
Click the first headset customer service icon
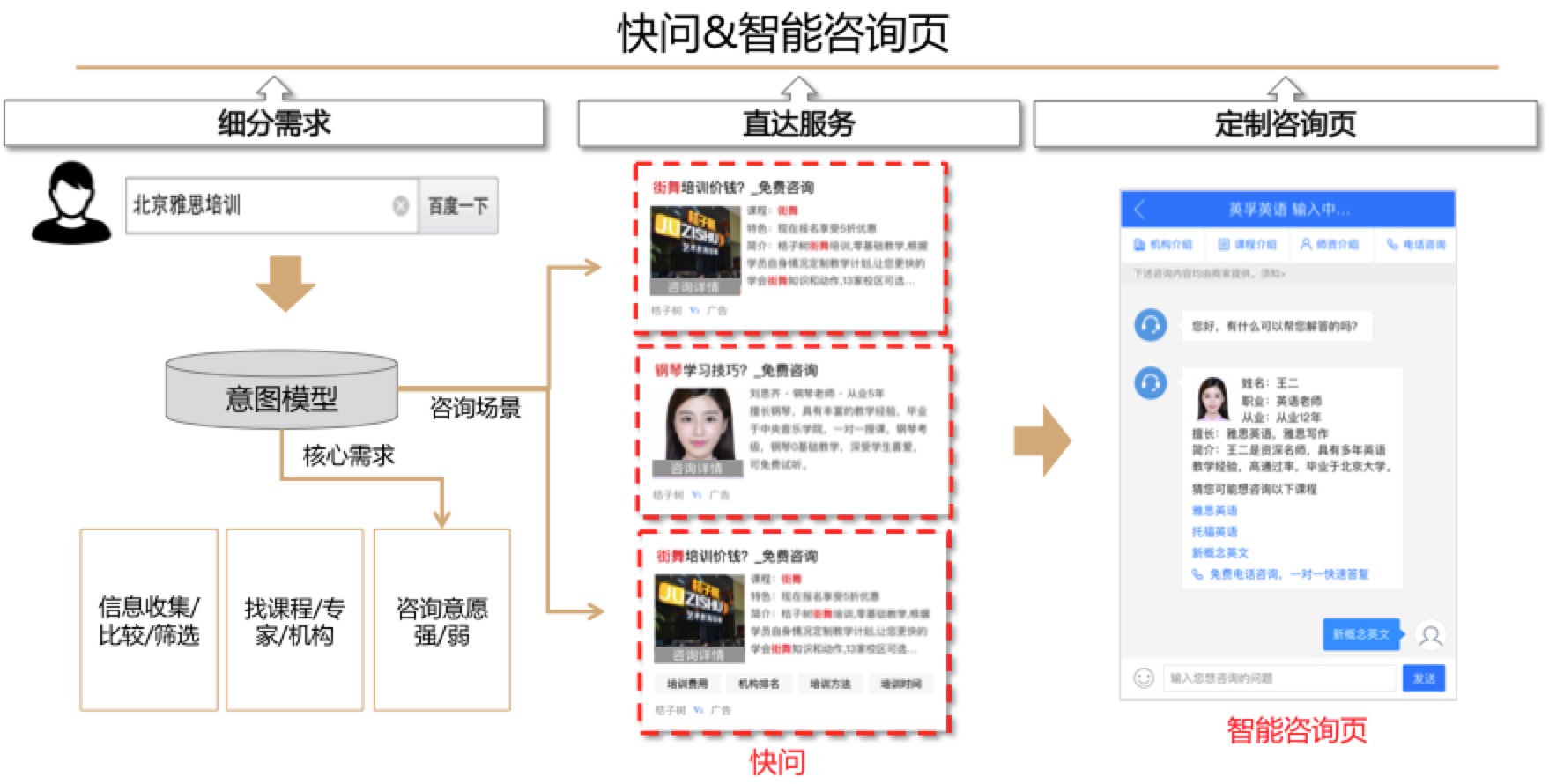[1151, 325]
